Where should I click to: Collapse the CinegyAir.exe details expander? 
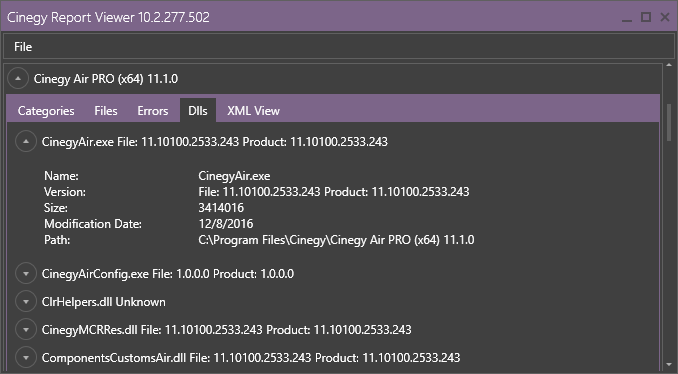[26, 142]
